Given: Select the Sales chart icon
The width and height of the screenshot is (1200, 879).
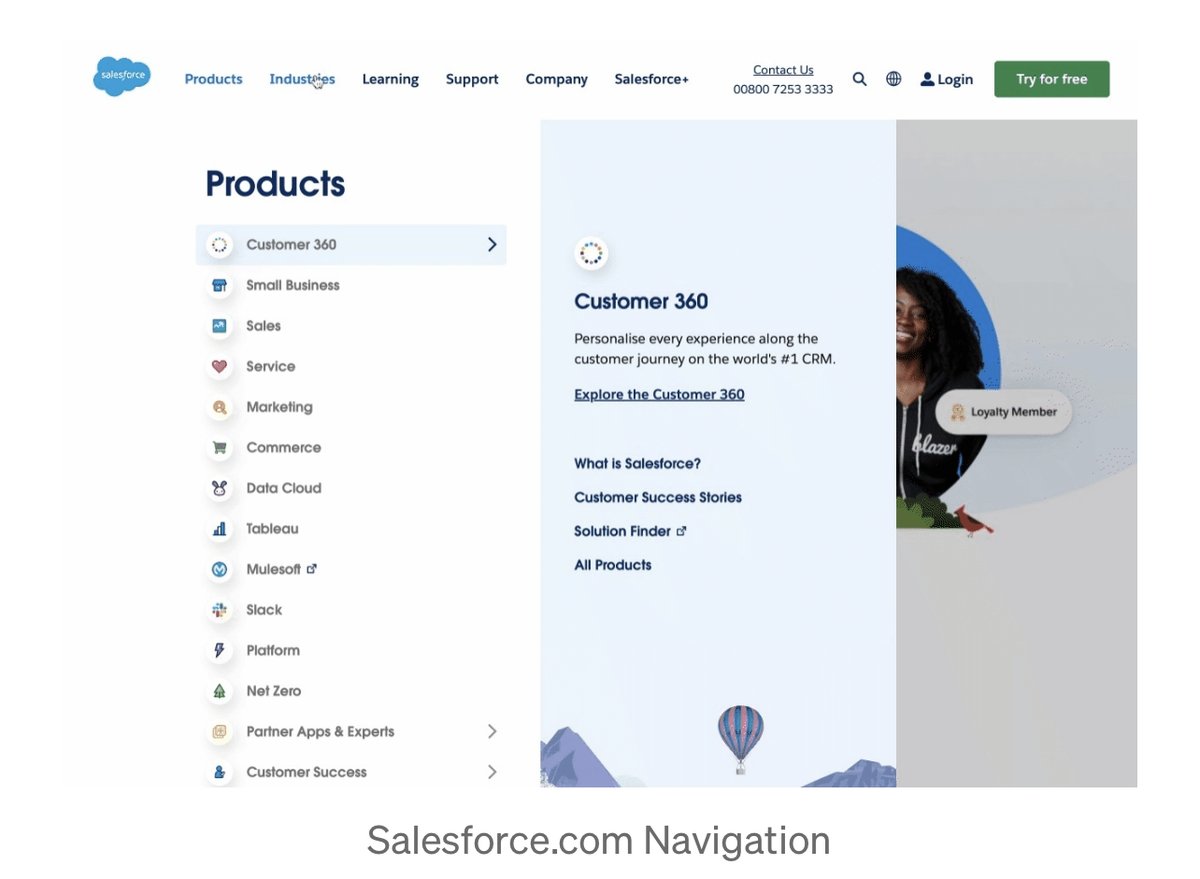Looking at the screenshot, I should (x=219, y=326).
